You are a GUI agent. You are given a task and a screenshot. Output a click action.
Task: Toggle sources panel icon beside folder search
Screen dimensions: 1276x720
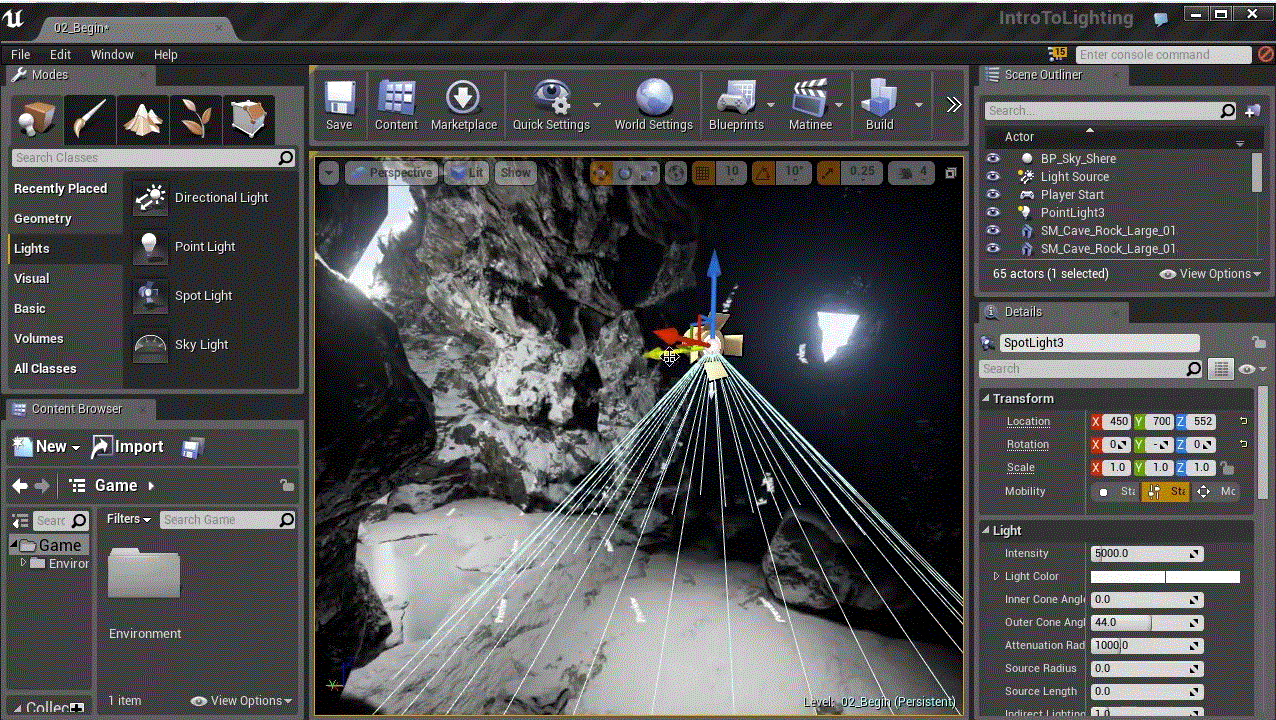click(x=19, y=520)
